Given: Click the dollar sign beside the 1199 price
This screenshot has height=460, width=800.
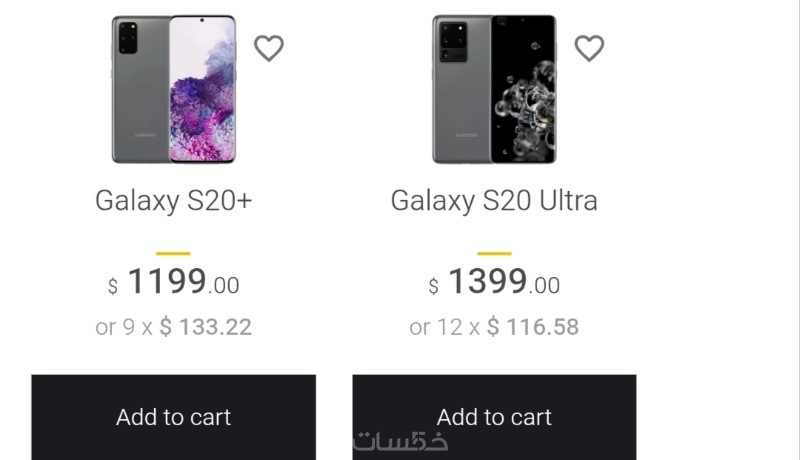Looking at the screenshot, I should point(113,288).
